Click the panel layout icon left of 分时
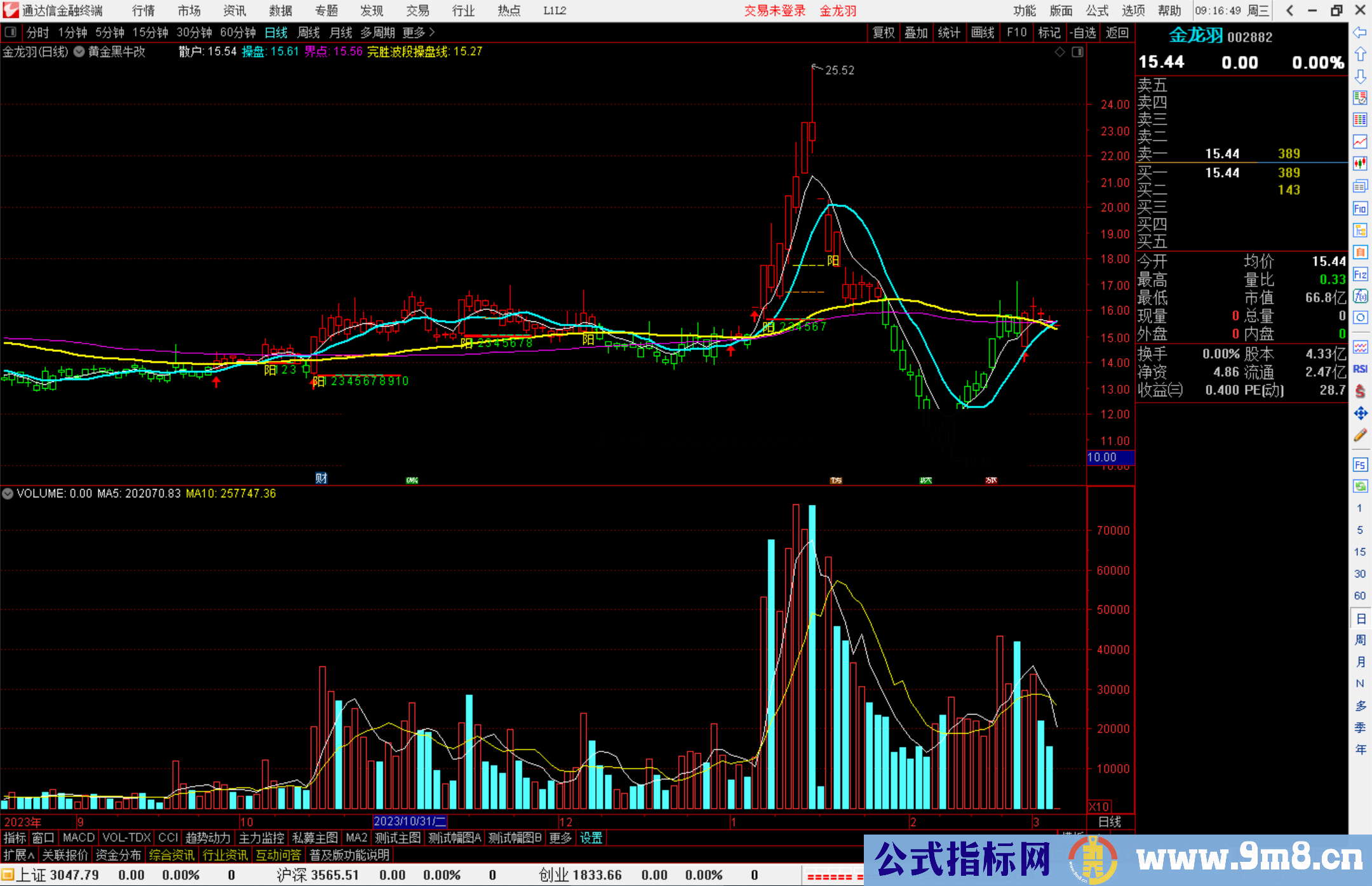This screenshot has width=1372, height=886. click(10, 32)
